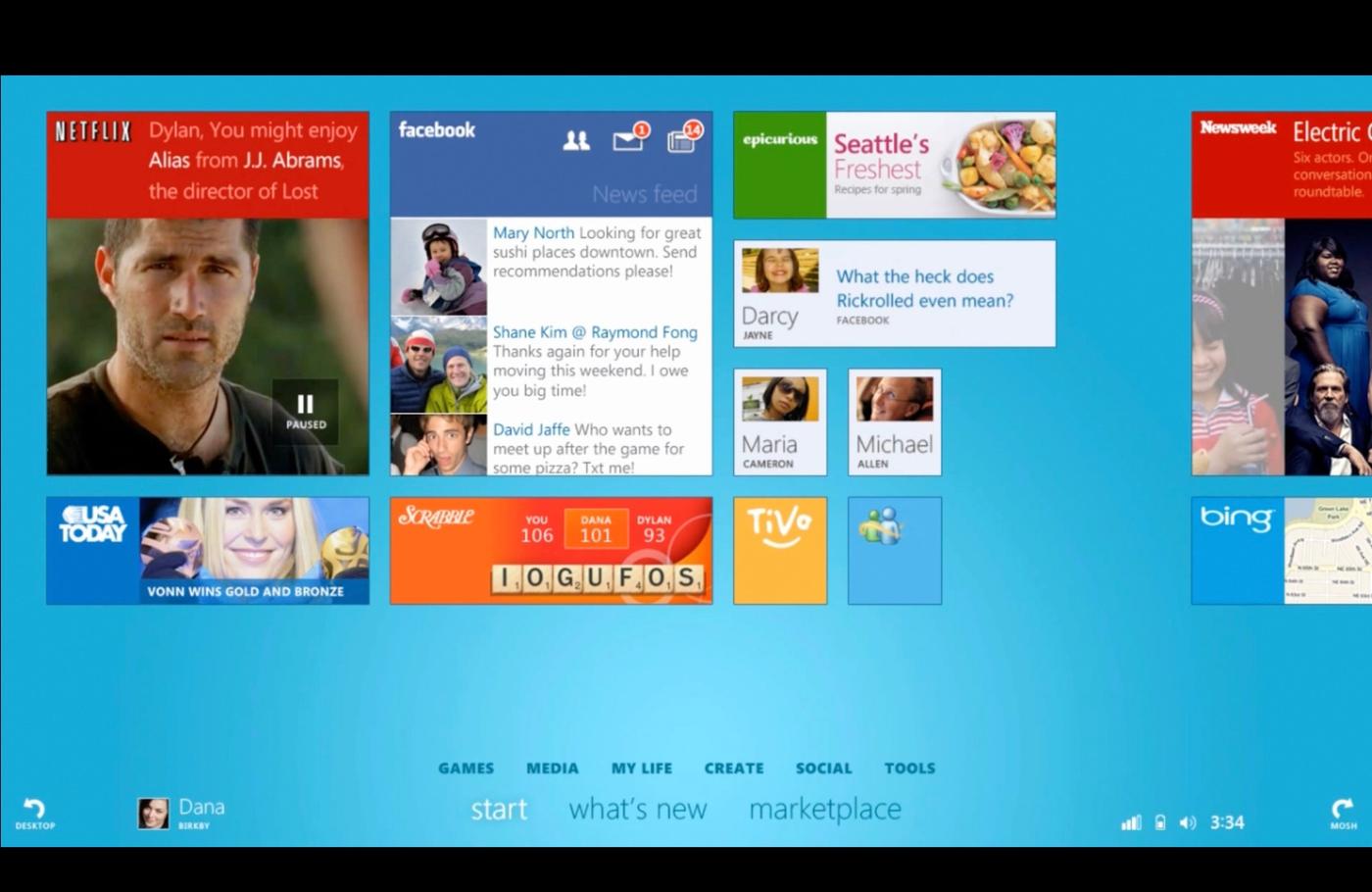1372x892 pixels.
Task: Click the clock showing 3:34
Action: tap(1227, 822)
